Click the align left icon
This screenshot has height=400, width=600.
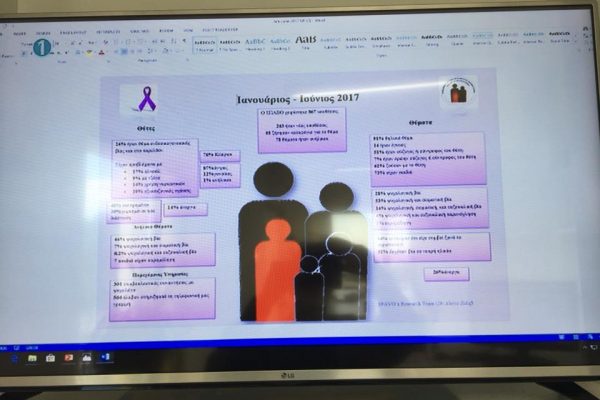117,53
